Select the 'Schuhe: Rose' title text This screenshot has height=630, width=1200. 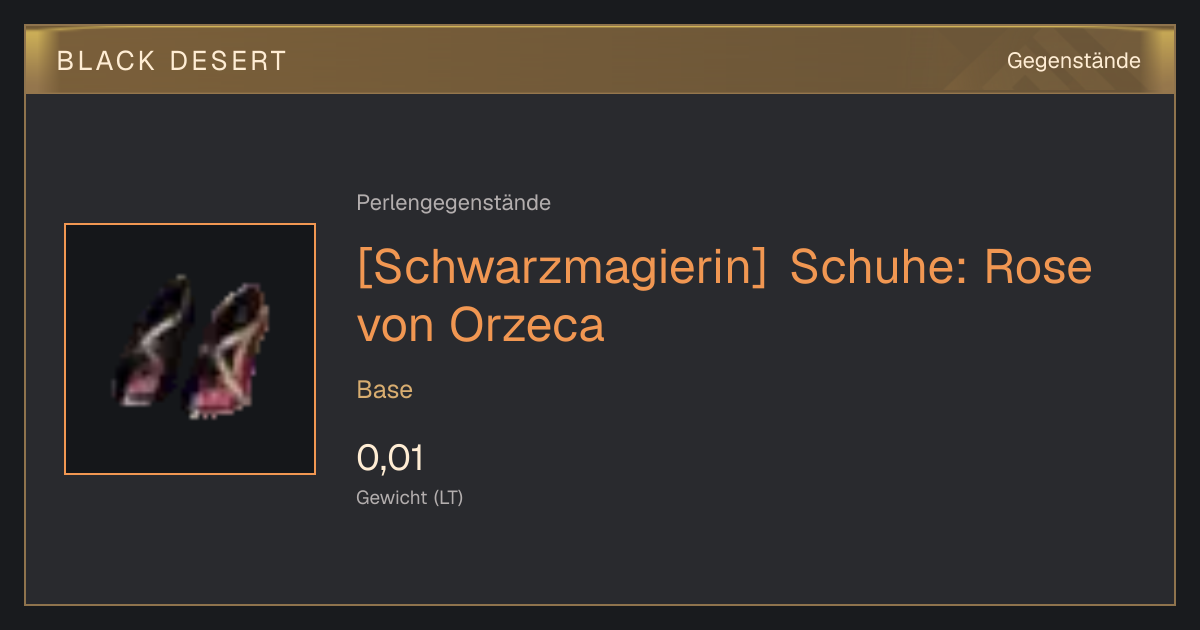[x=940, y=267]
